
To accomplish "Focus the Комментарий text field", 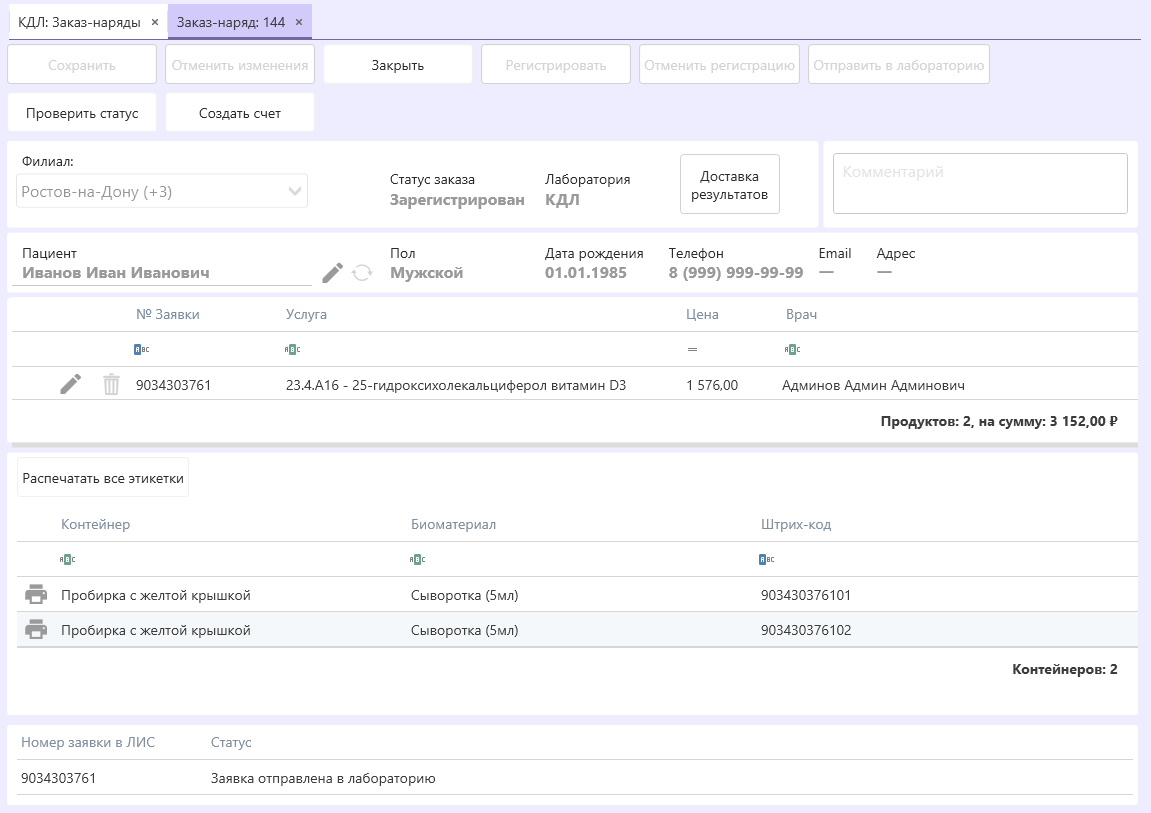I will [980, 183].
